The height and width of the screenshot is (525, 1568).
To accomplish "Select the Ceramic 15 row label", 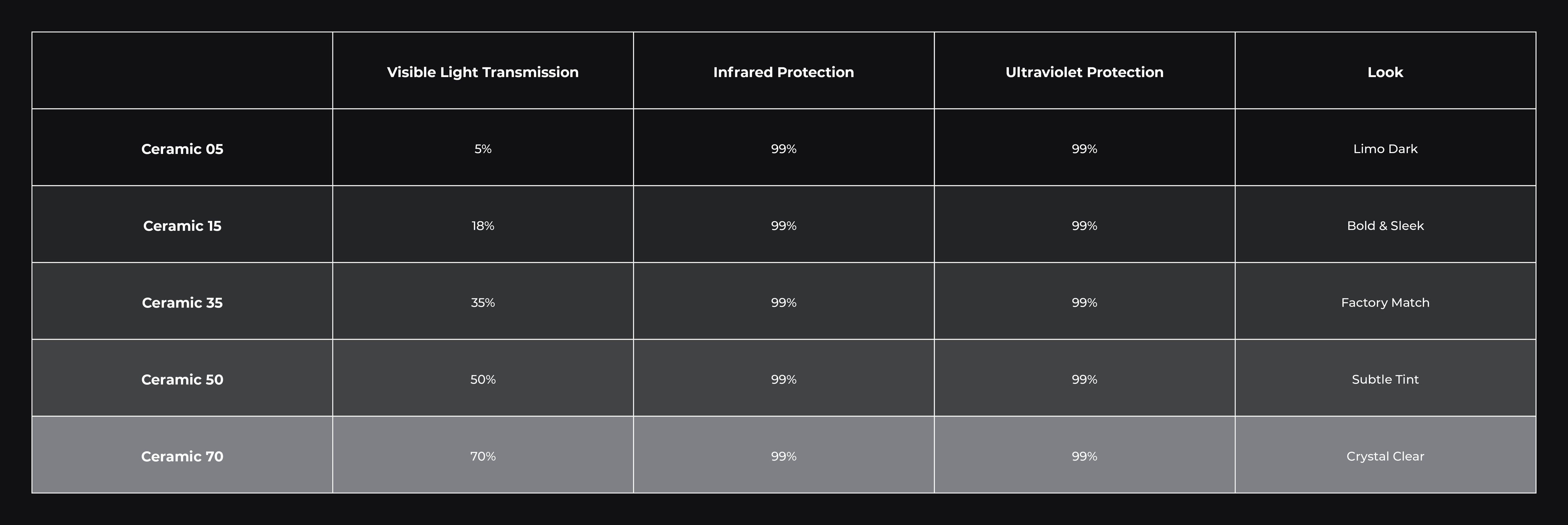I will (182, 225).
